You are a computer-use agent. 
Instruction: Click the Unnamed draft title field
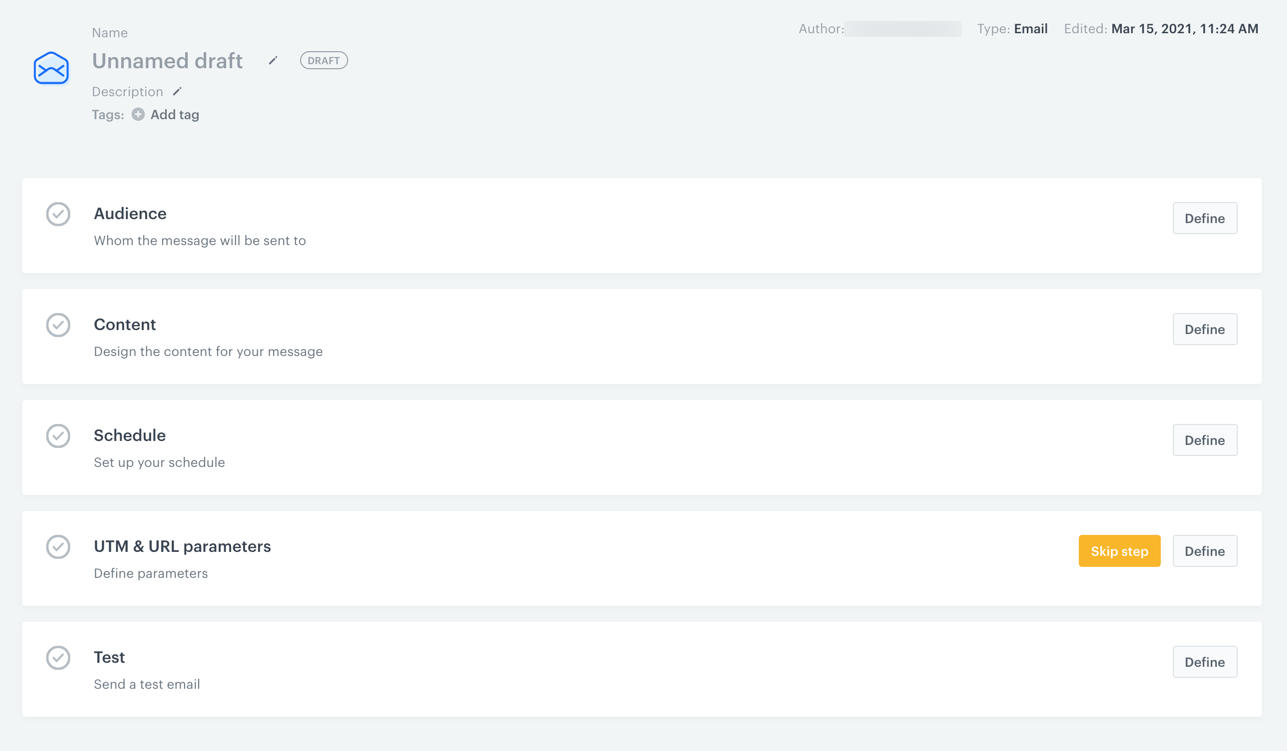(167, 61)
